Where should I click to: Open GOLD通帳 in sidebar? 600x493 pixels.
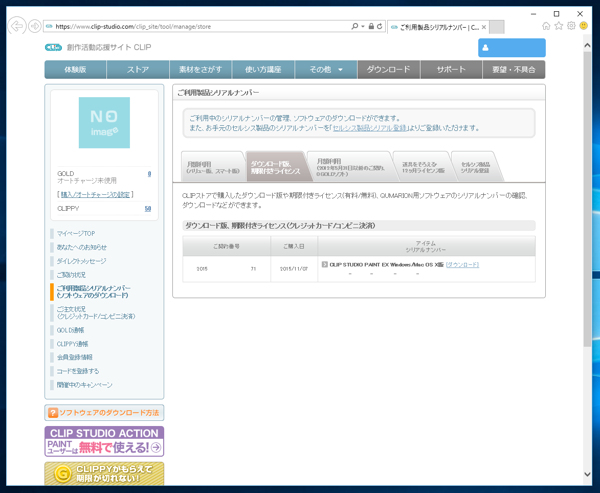70,330
